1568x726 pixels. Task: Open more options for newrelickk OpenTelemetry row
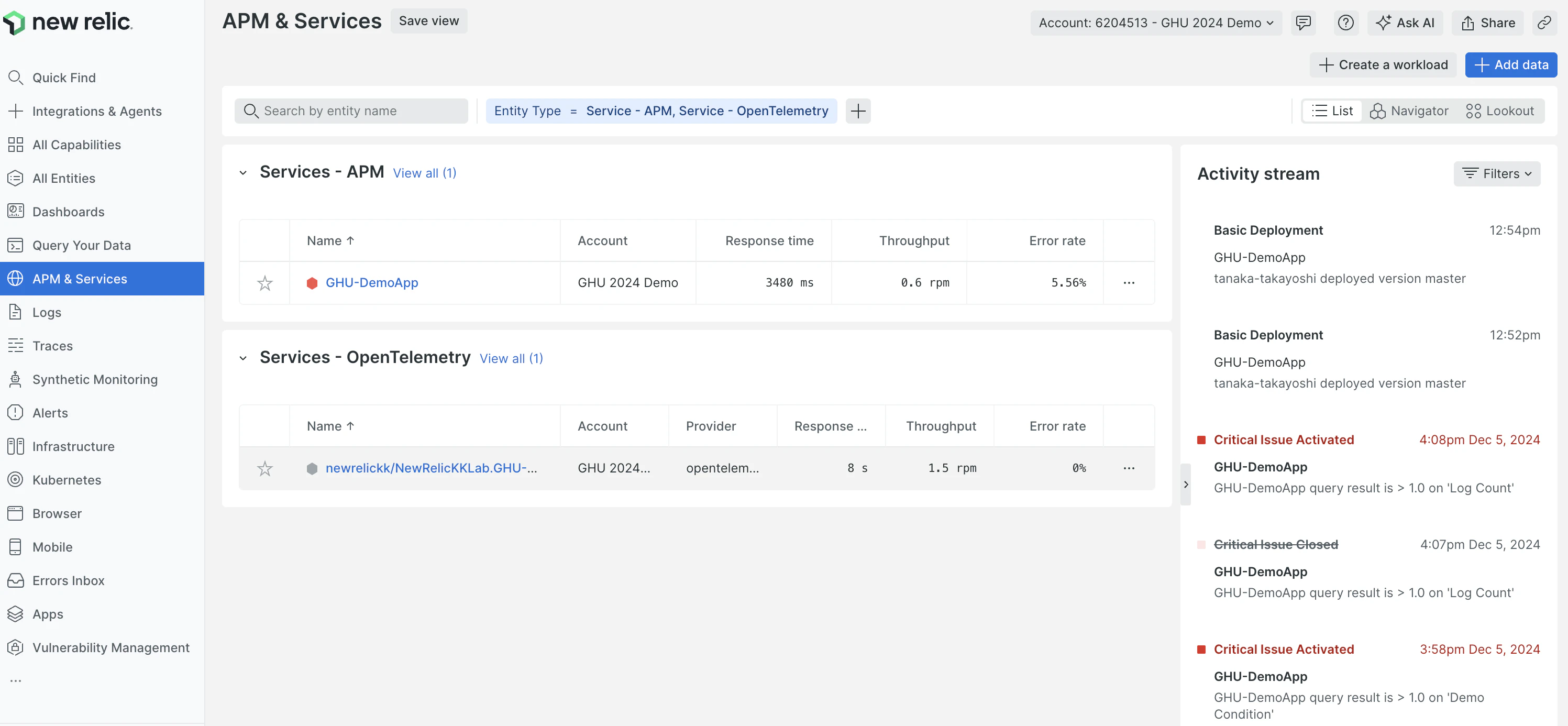[x=1129, y=468]
